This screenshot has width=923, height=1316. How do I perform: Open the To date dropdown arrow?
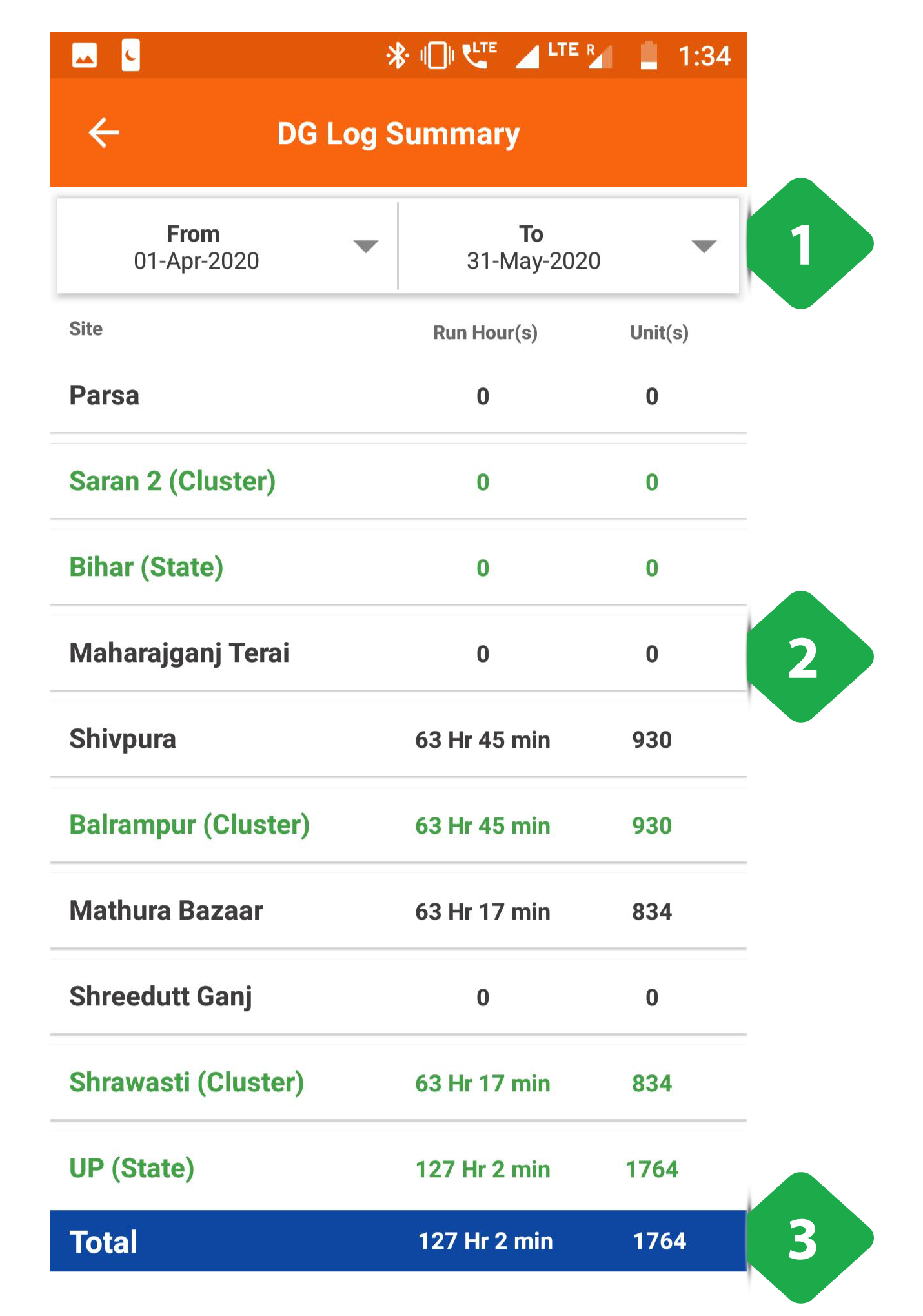[704, 246]
